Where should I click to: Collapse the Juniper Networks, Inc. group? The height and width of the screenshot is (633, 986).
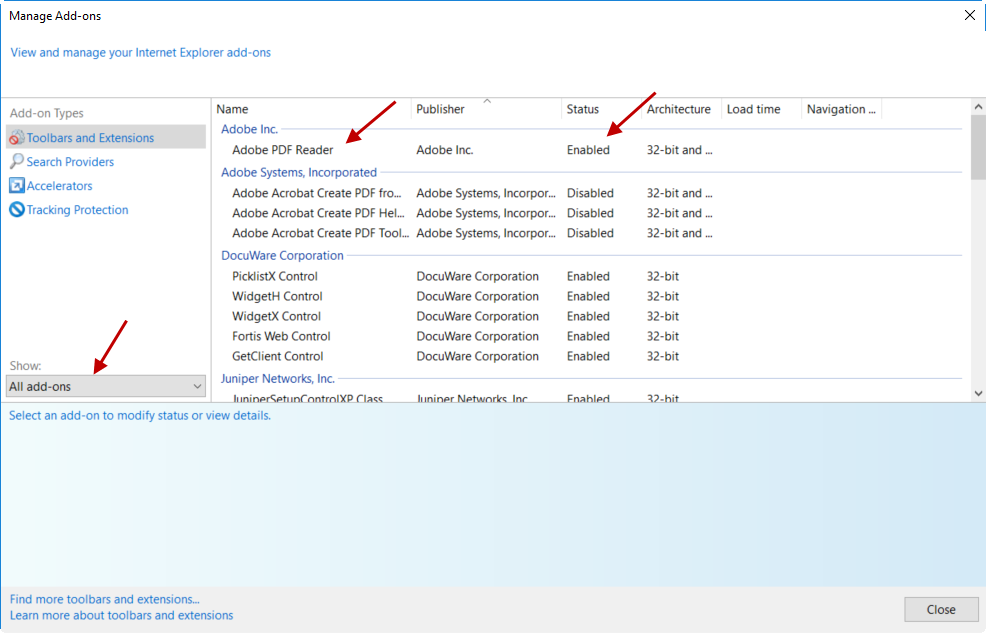(x=277, y=378)
